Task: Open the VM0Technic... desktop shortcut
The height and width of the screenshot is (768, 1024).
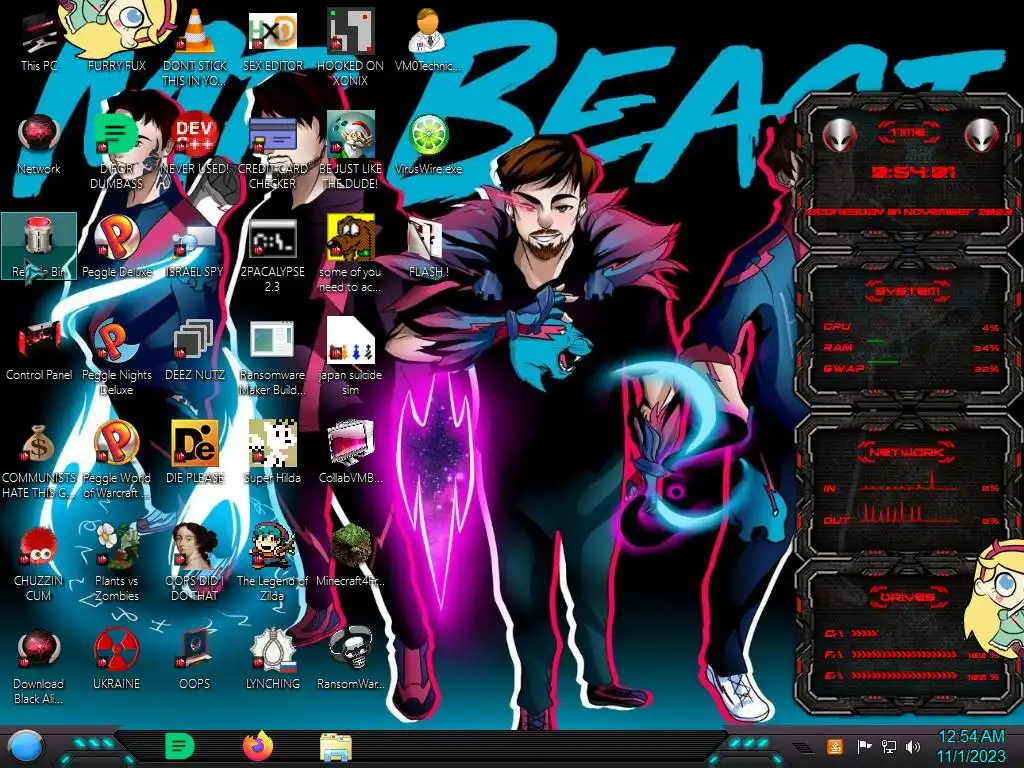Action: 428,42
